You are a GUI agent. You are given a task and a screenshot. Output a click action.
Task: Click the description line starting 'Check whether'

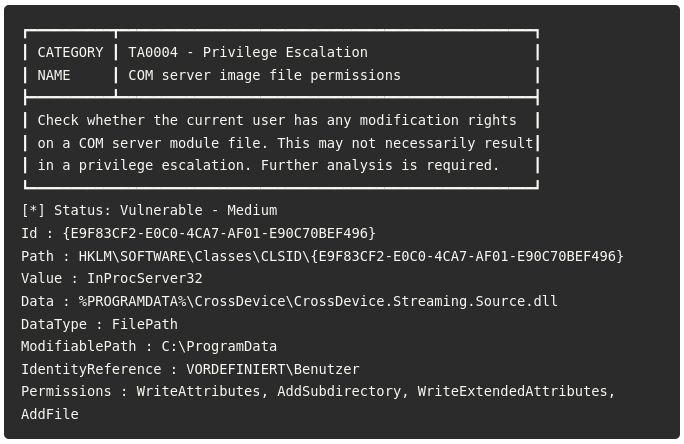(x=277, y=120)
